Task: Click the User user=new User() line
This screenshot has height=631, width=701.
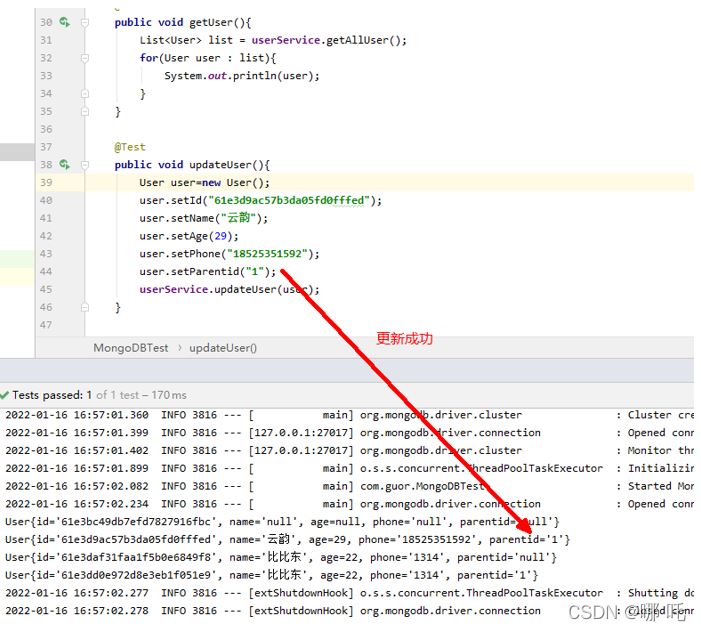Action: tap(204, 182)
